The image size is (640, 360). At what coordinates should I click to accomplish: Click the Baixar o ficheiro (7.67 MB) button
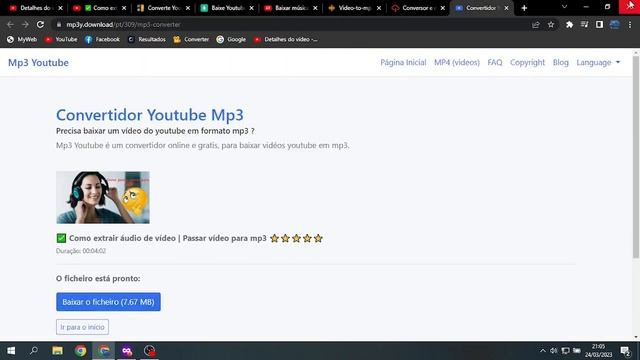click(x=108, y=302)
